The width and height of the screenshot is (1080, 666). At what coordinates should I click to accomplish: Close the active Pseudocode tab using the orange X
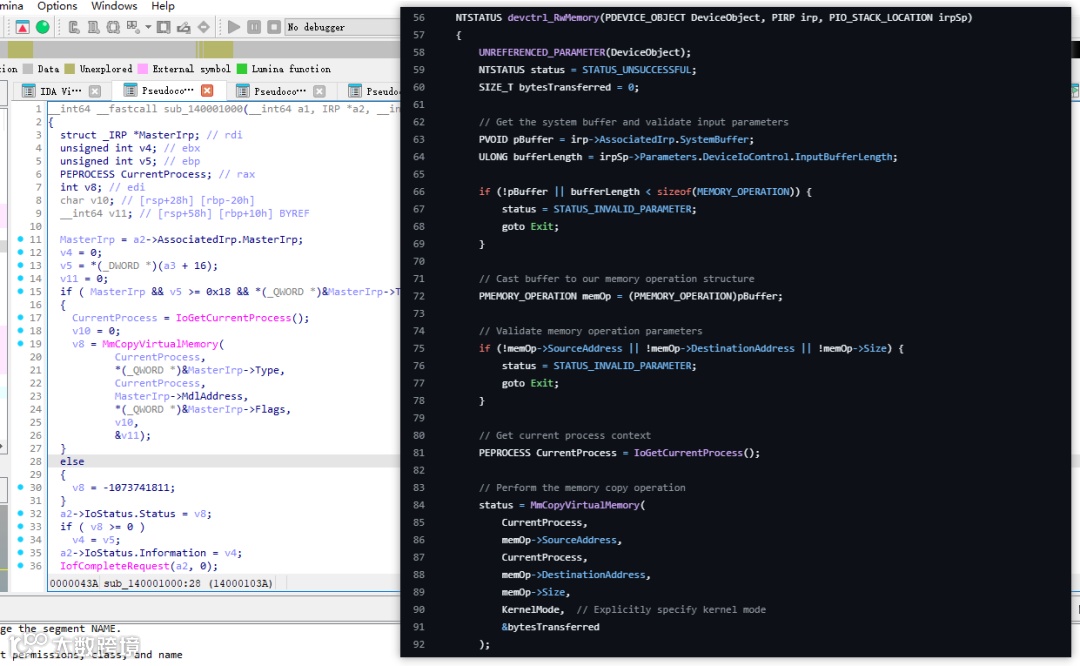[207, 90]
